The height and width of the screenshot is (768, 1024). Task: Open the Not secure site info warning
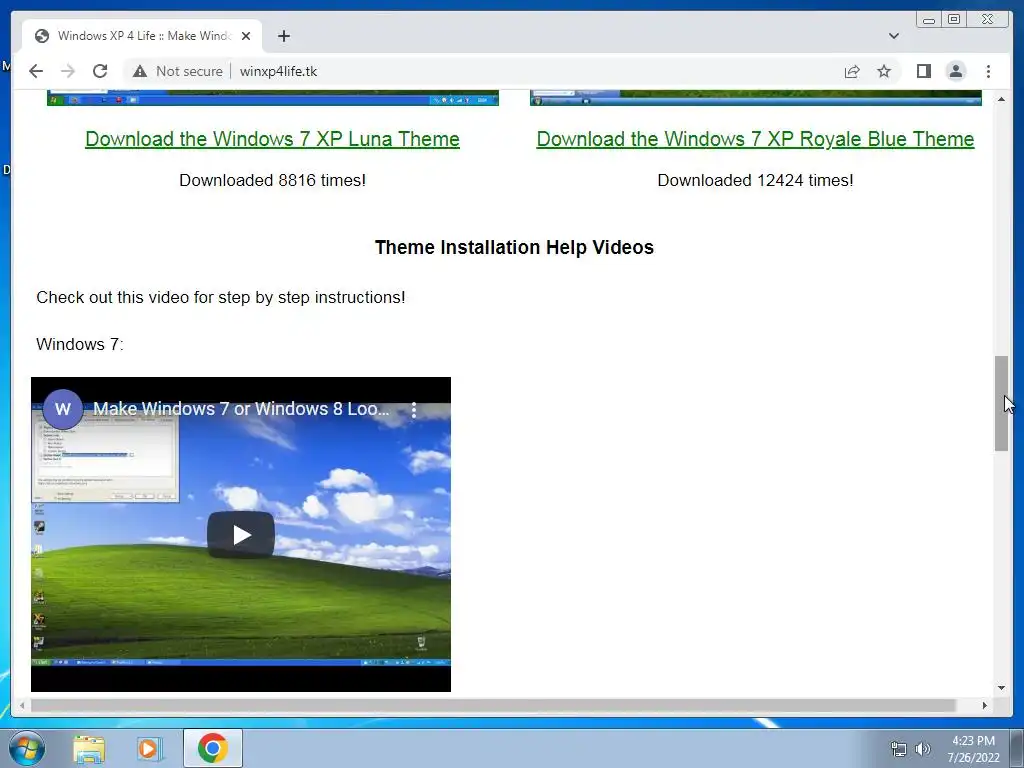click(x=178, y=71)
